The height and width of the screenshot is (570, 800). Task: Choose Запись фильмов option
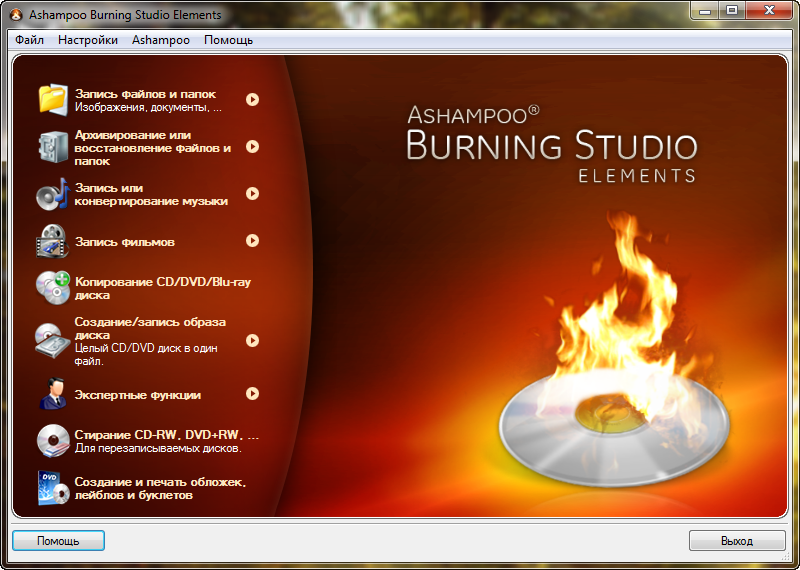pos(125,242)
